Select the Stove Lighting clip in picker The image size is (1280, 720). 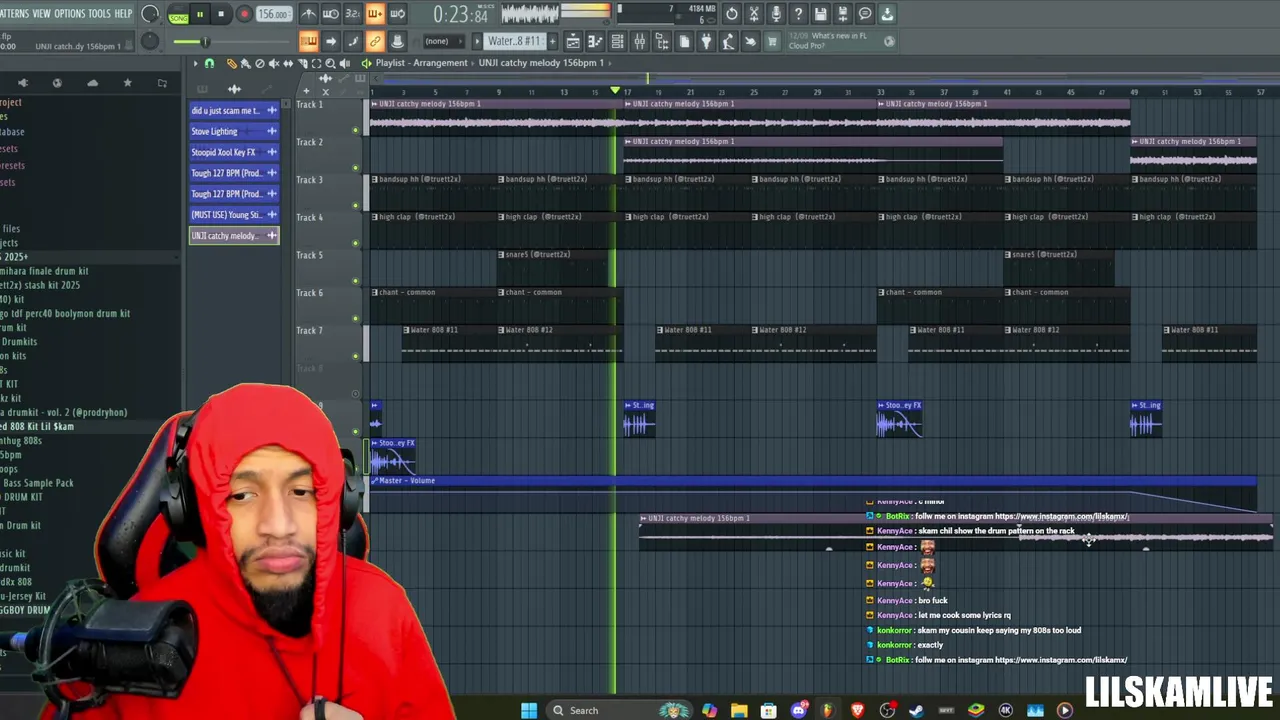click(234, 131)
